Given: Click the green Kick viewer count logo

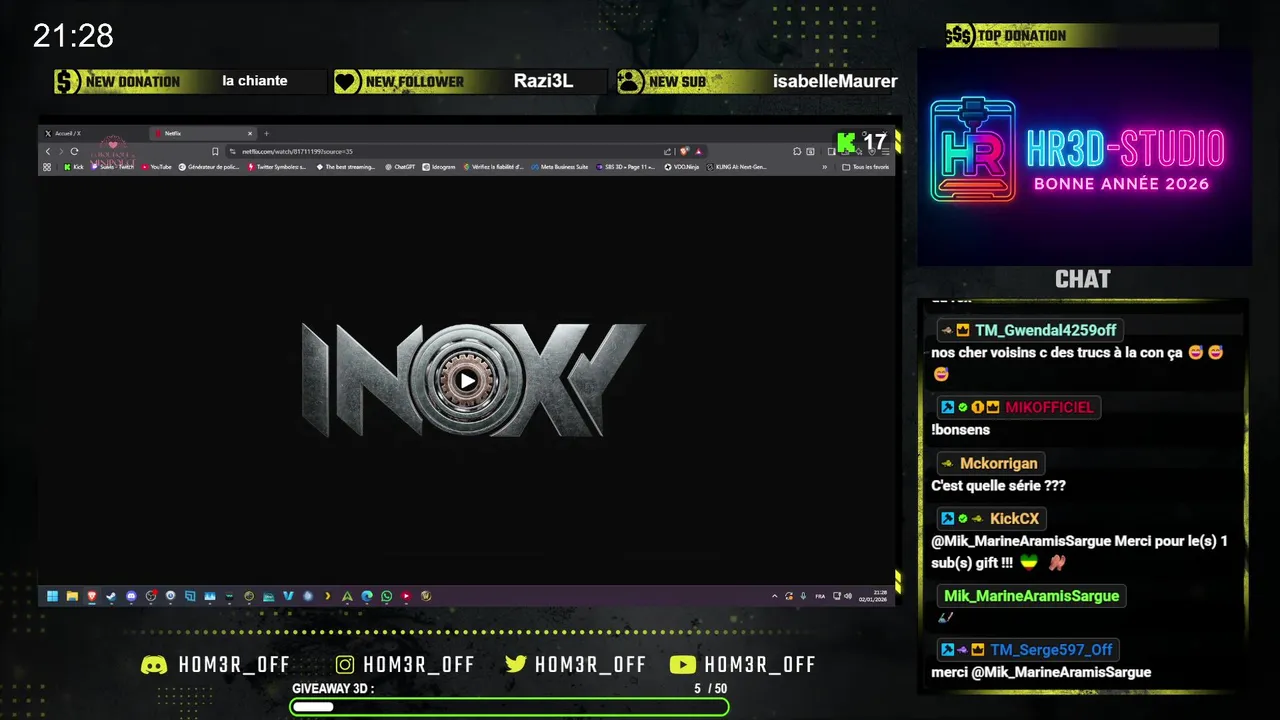Looking at the screenshot, I should [846, 142].
